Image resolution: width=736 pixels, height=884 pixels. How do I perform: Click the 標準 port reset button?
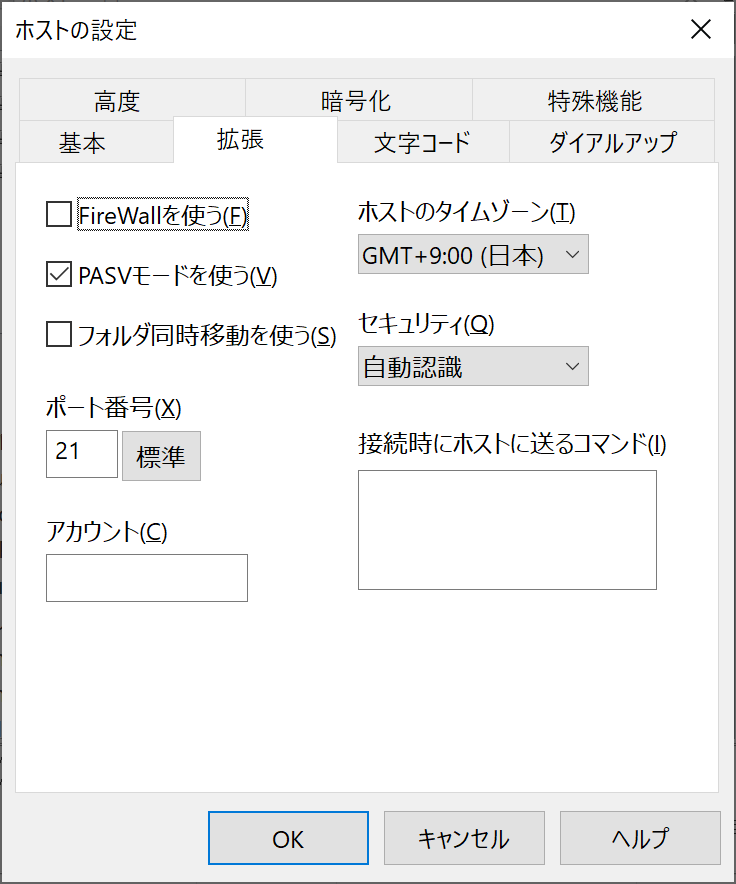coord(161,456)
